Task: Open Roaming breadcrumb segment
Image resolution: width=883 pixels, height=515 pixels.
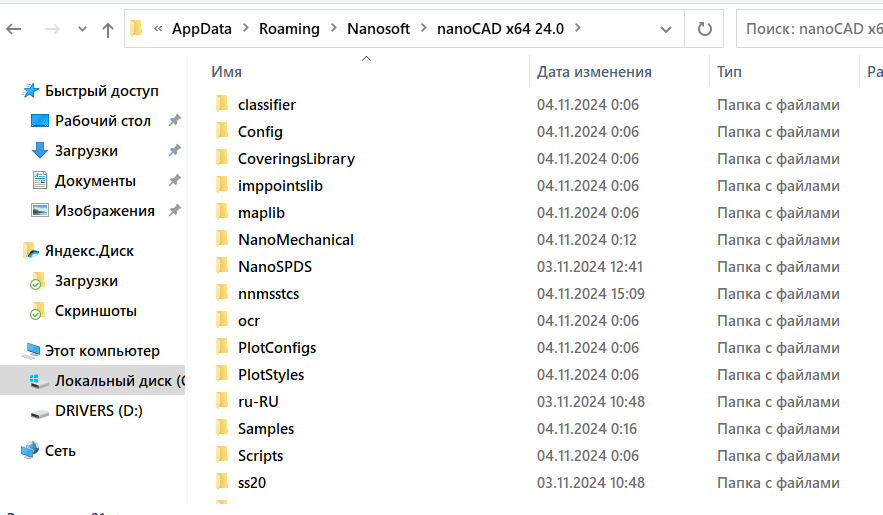Action: pyautogui.click(x=289, y=29)
